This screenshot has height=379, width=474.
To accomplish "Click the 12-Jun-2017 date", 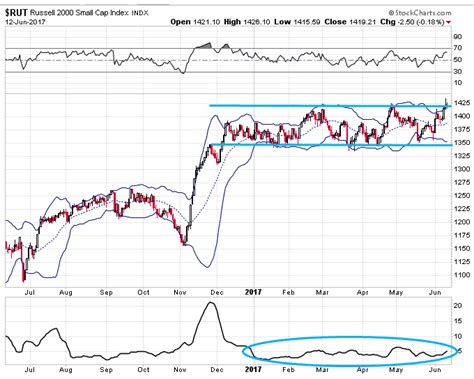I will pos(25,22).
